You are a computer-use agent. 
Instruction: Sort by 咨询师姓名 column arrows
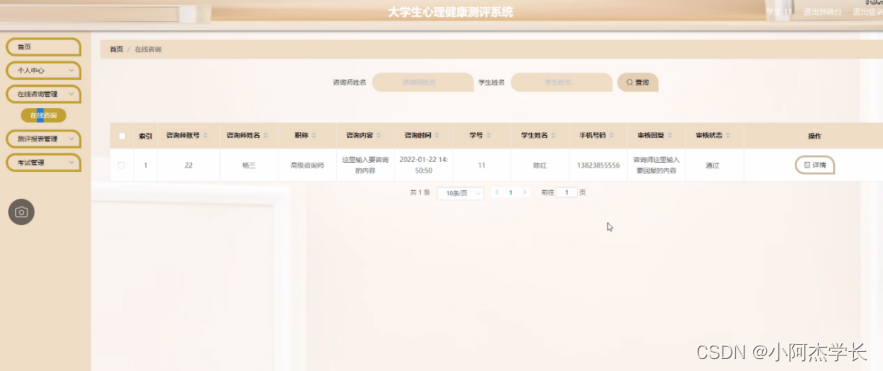(x=265, y=136)
